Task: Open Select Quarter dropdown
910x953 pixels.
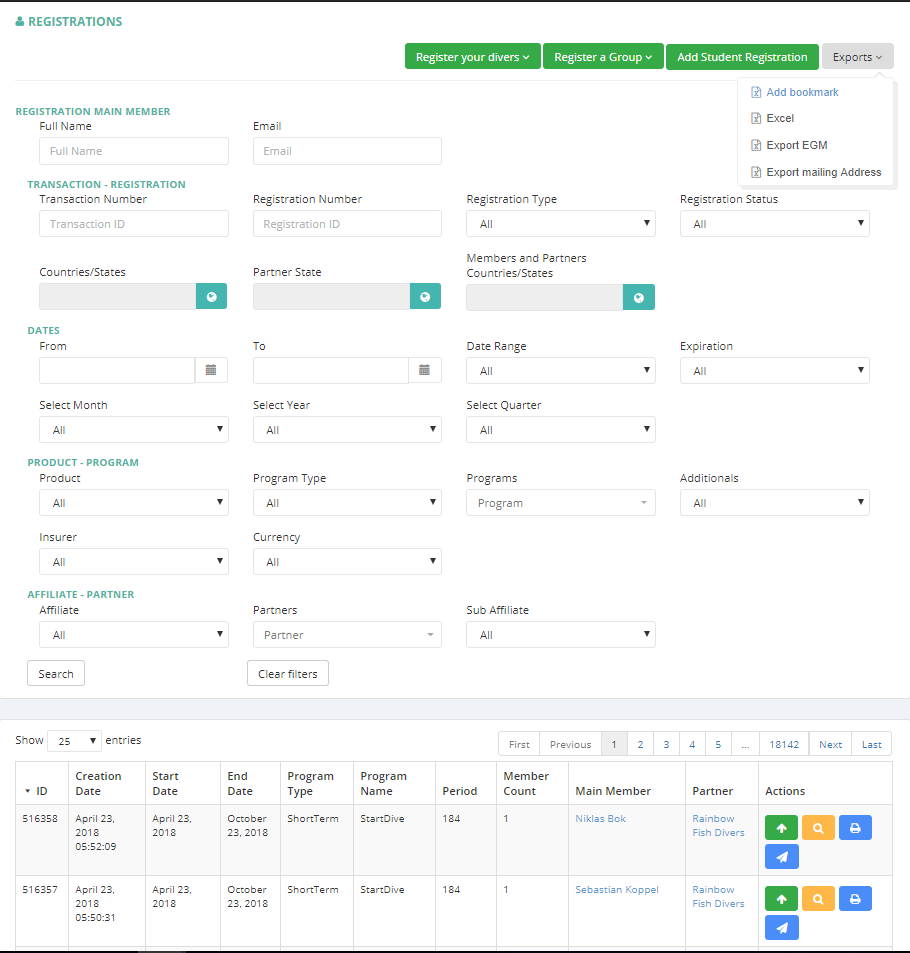Action: (560, 430)
